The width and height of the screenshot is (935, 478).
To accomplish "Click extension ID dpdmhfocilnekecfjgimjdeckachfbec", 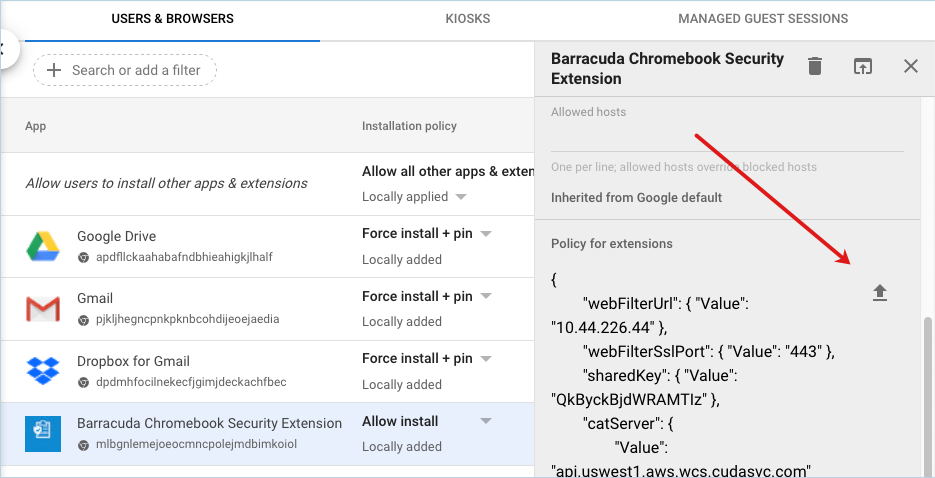I will 191,382.
